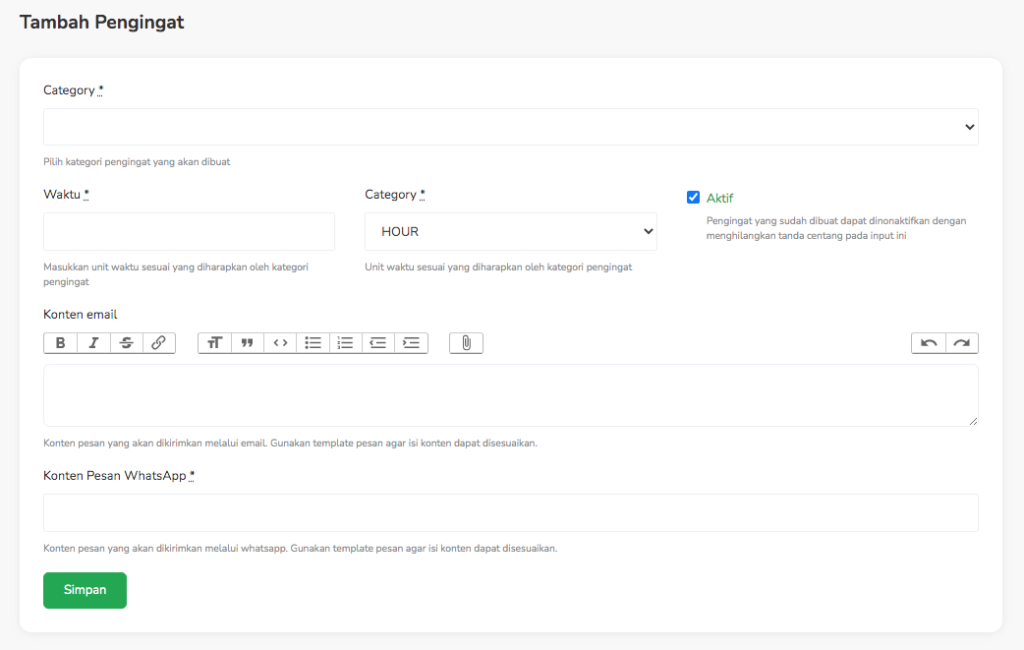Create a bulleted list
The image size is (1024, 650).
313,343
